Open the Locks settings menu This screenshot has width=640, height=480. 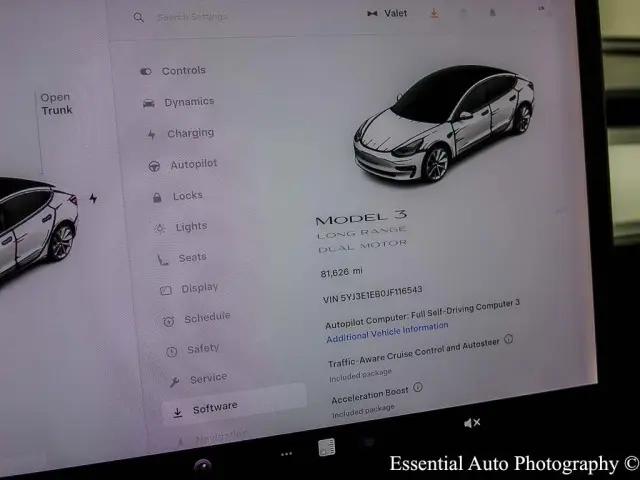coord(178,196)
